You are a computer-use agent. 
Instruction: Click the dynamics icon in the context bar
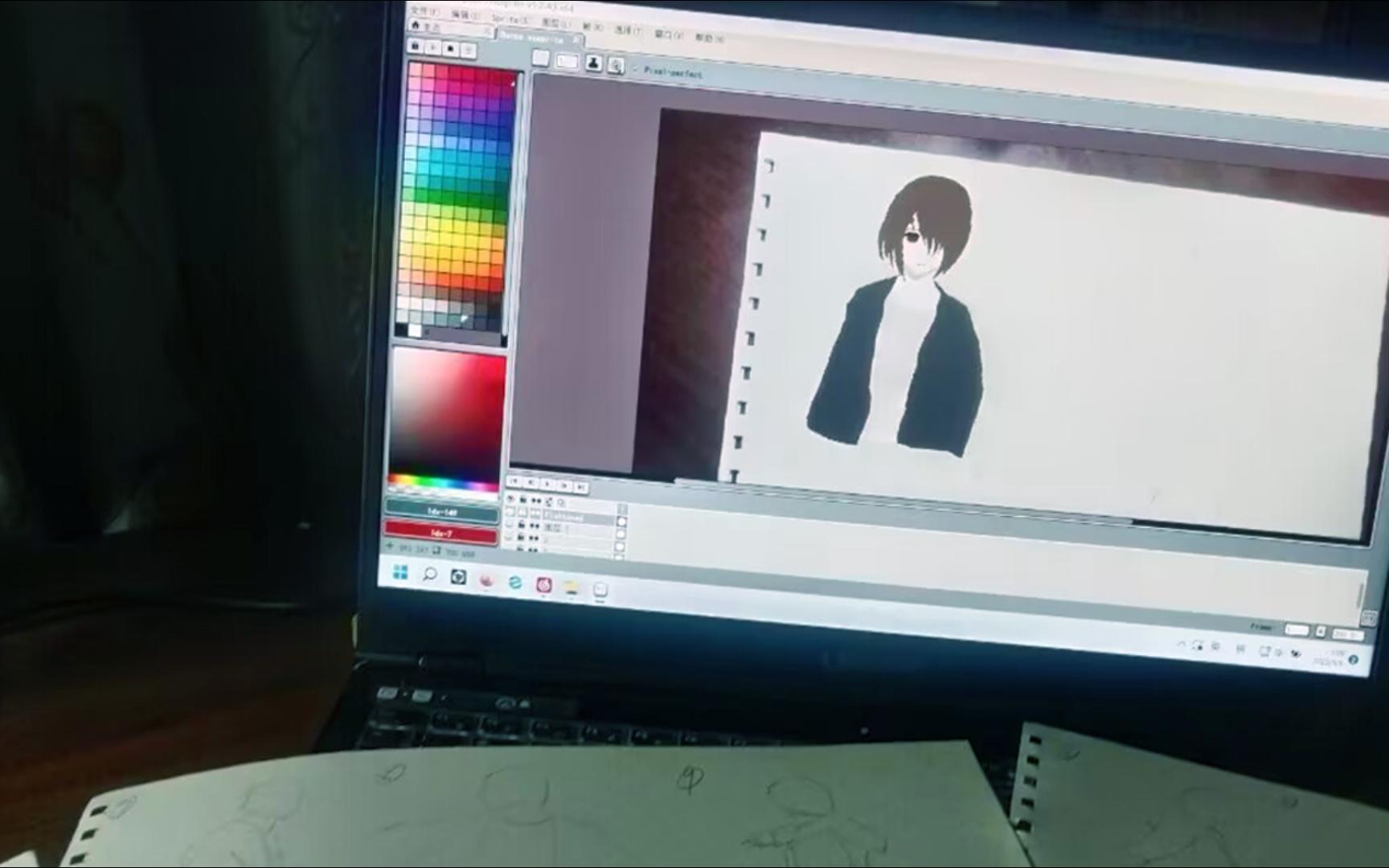617,65
